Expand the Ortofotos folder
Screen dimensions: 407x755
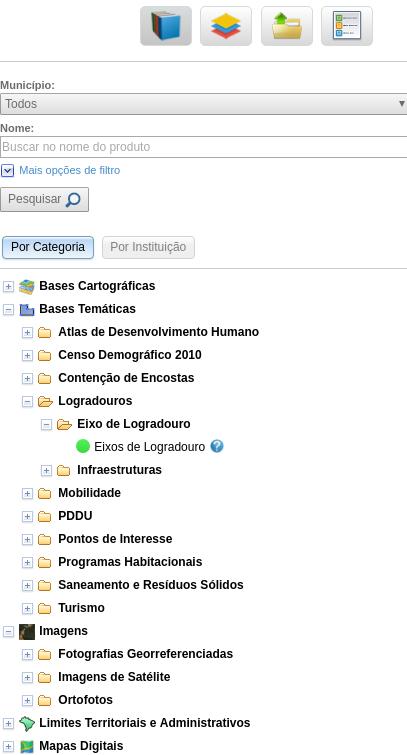click(27, 700)
